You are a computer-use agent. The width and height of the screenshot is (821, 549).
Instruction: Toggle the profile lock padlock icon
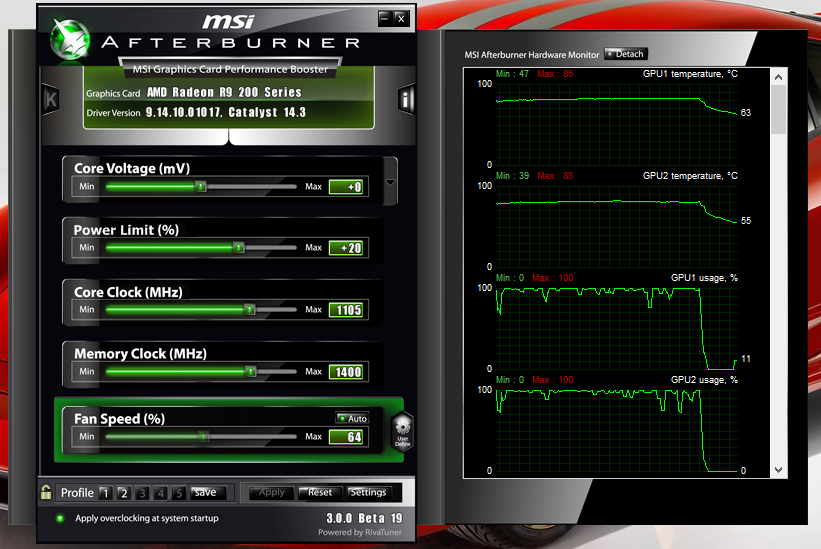pos(46,492)
